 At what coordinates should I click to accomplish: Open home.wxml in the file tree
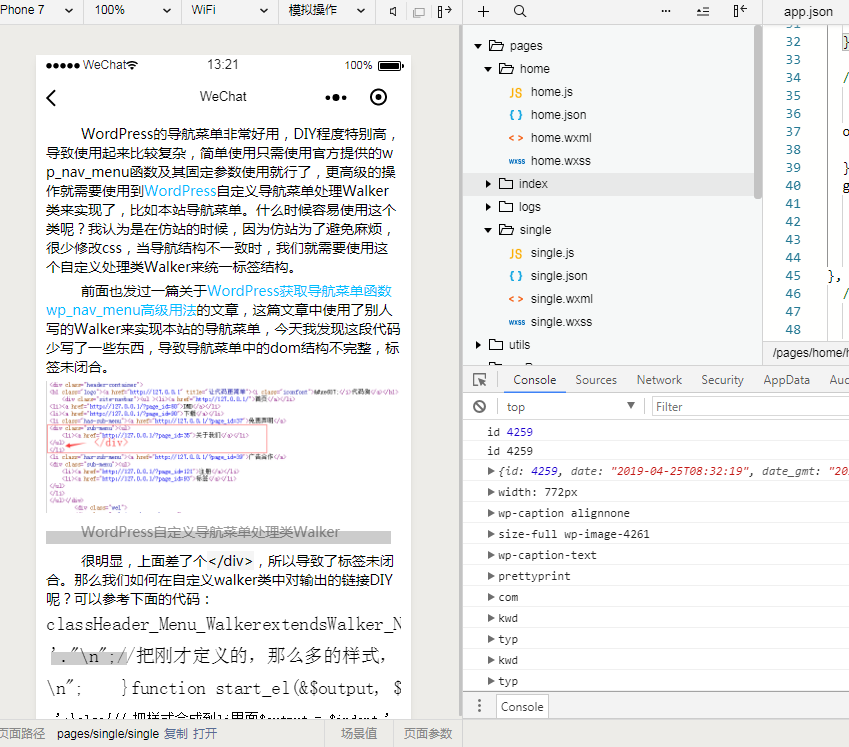click(560, 138)
